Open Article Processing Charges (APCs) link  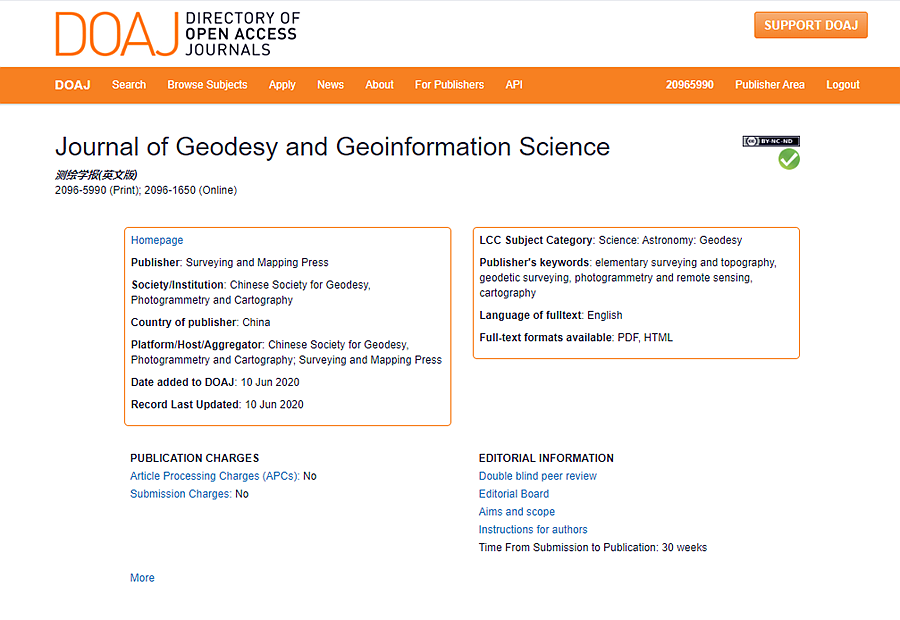[214, 476]
